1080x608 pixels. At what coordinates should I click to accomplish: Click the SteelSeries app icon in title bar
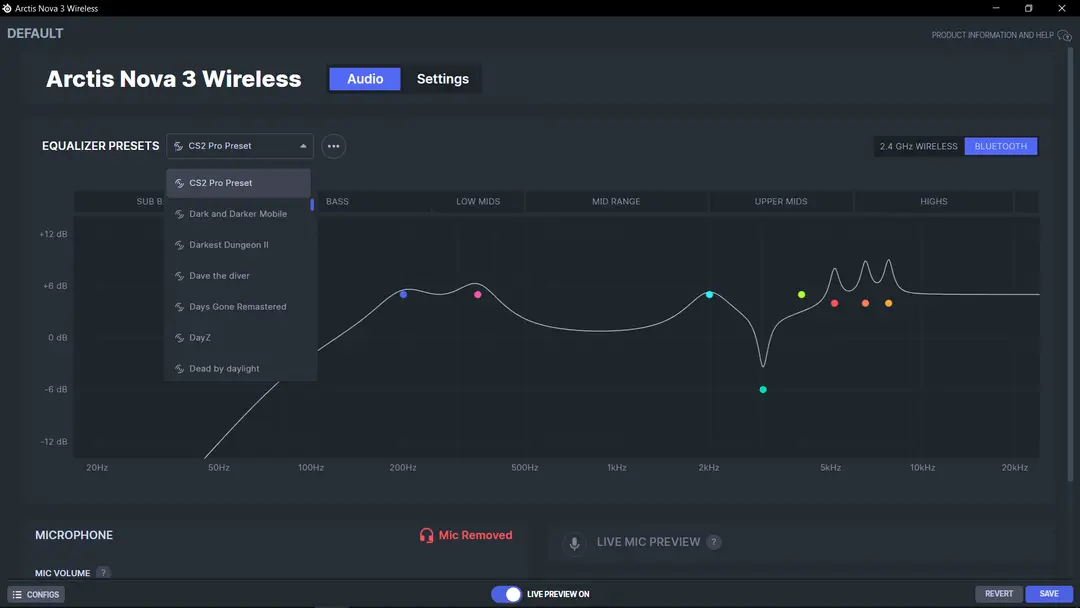pos(7,8)
